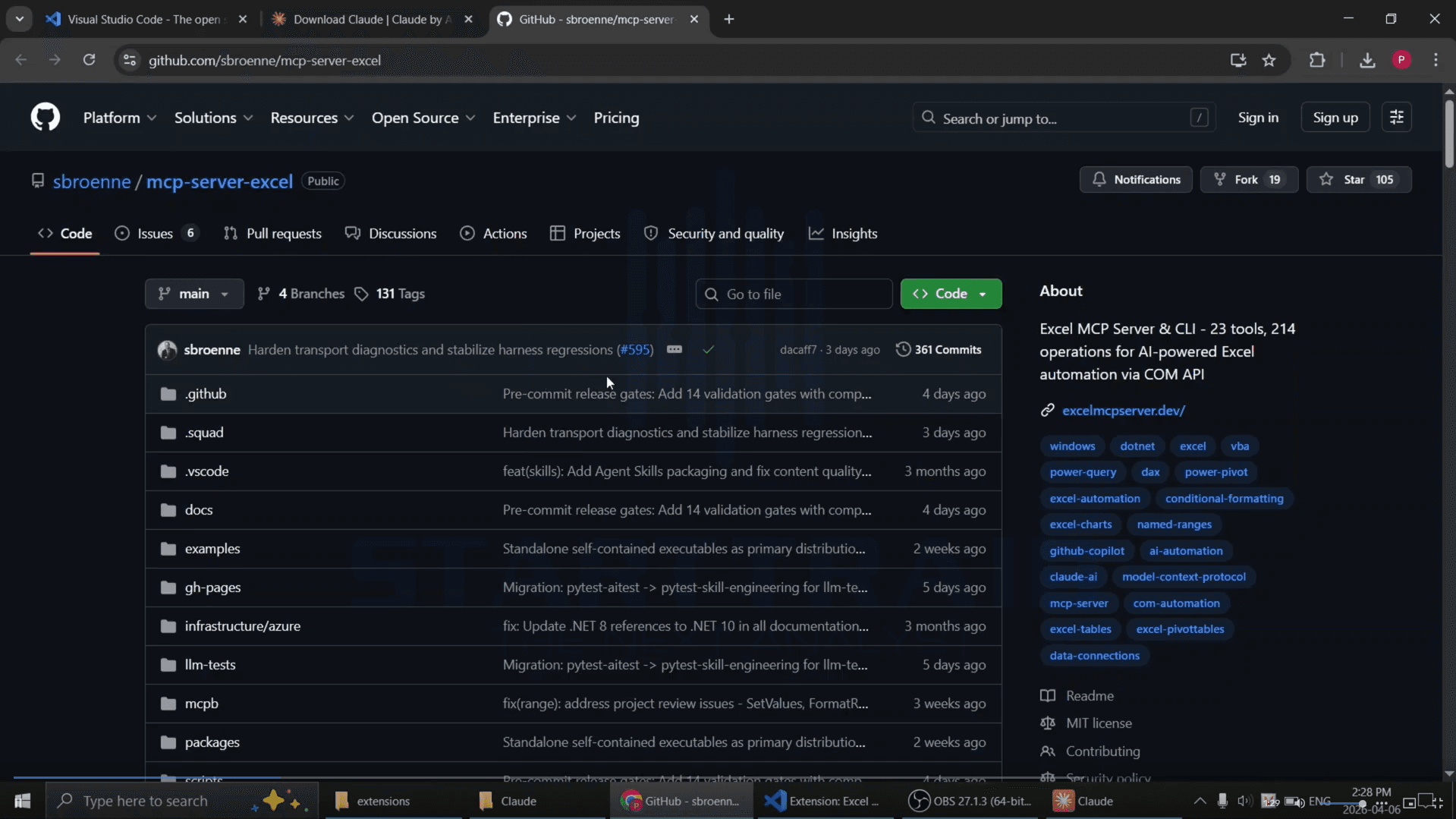
Task: Fork the repository
Action: (x=1249, y=180)
